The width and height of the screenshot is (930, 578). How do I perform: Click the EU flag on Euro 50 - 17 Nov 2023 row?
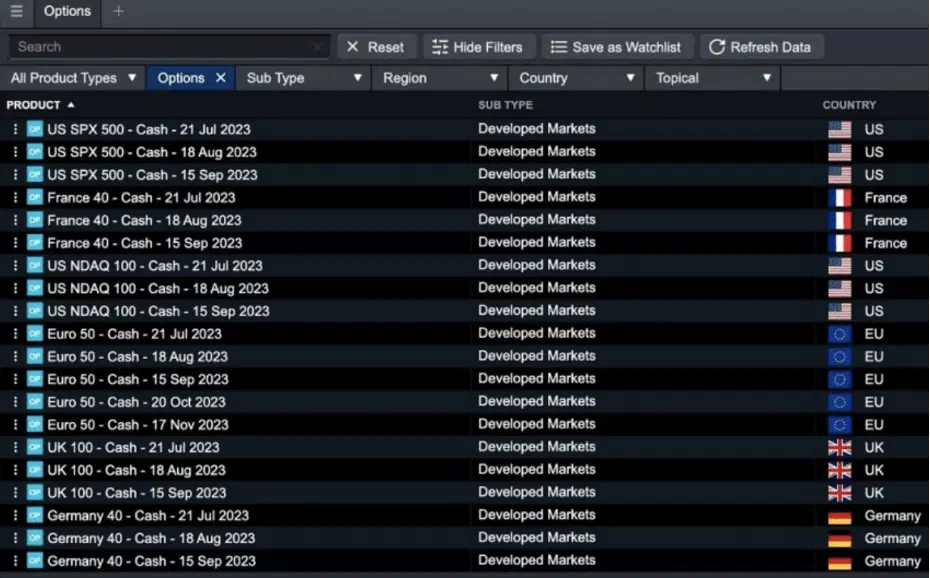[x=840, y=424]
